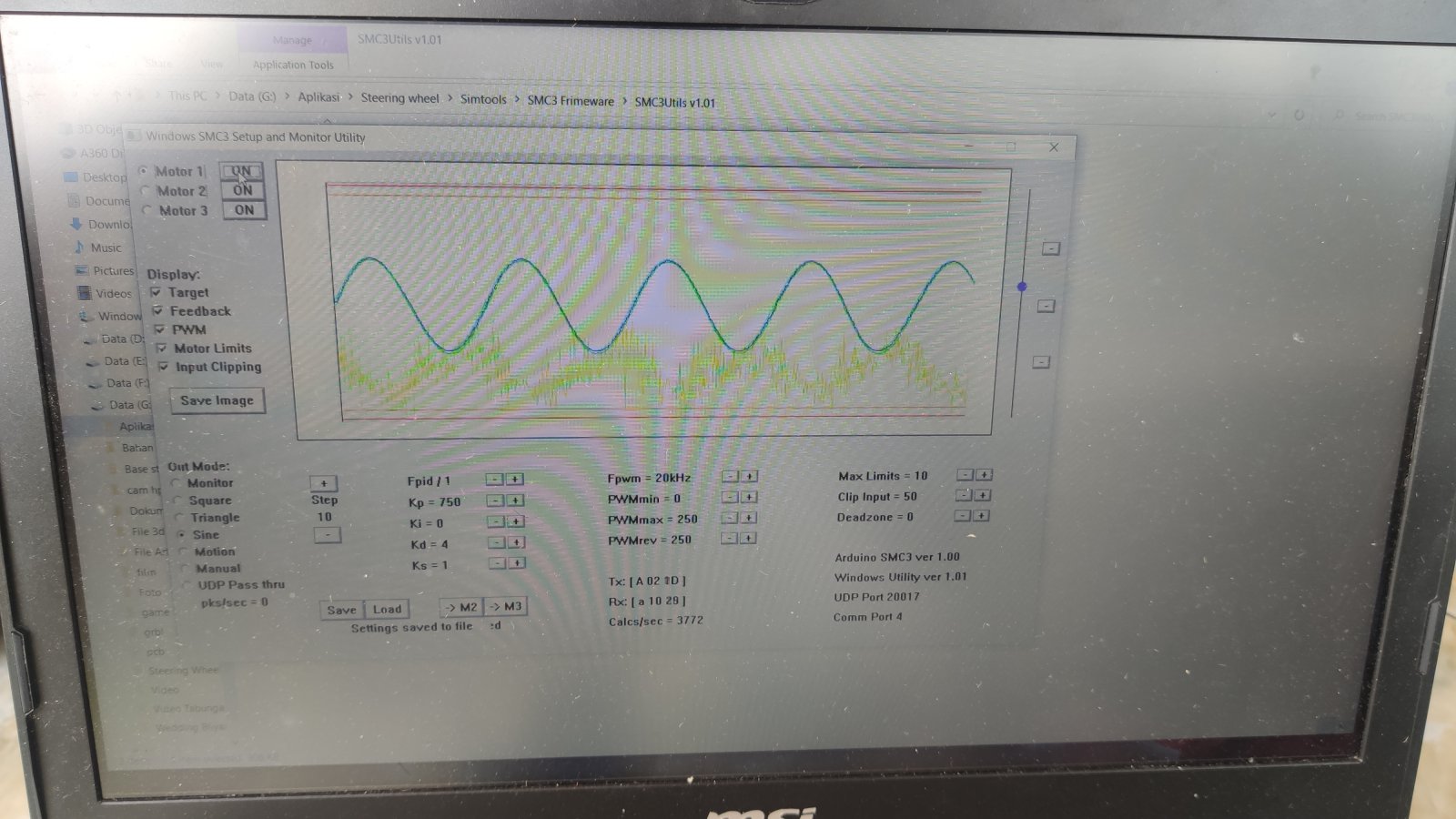The width and height of the screenshot is (1456, 819).
Task: Decrease Deadzone with its minus button
Action: tap(962, 516)
